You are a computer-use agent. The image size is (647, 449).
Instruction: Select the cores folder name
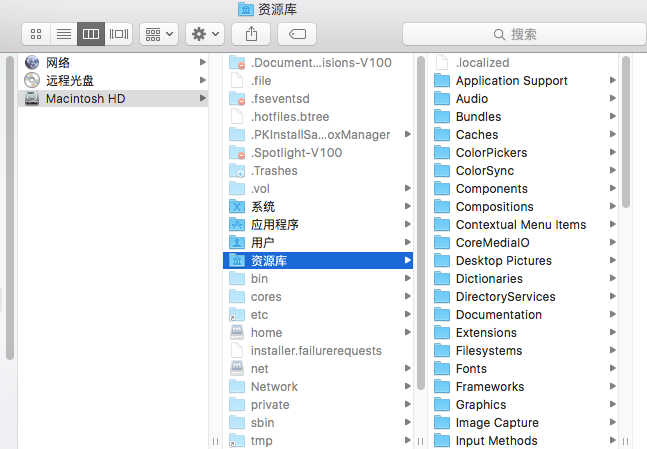click(266, 297)
